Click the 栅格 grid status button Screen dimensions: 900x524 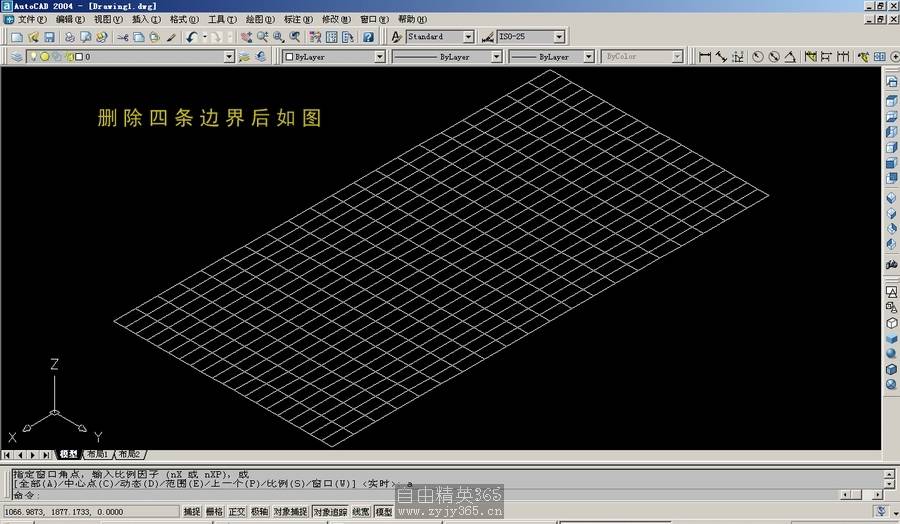[x=214, y=511]
